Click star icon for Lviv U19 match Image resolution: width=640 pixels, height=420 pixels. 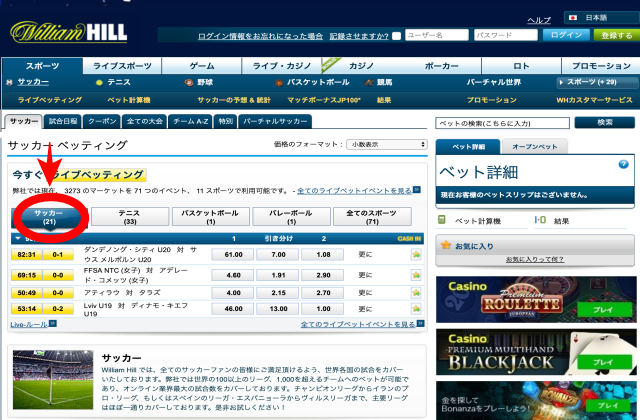pyautogui.click(x=416, y=310)
